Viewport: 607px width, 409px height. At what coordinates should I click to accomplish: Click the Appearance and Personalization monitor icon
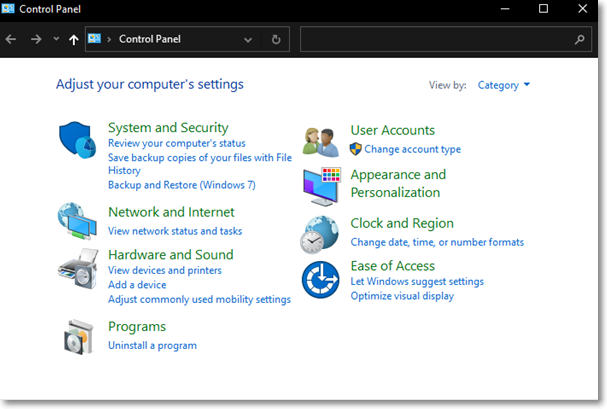[321, 186]
